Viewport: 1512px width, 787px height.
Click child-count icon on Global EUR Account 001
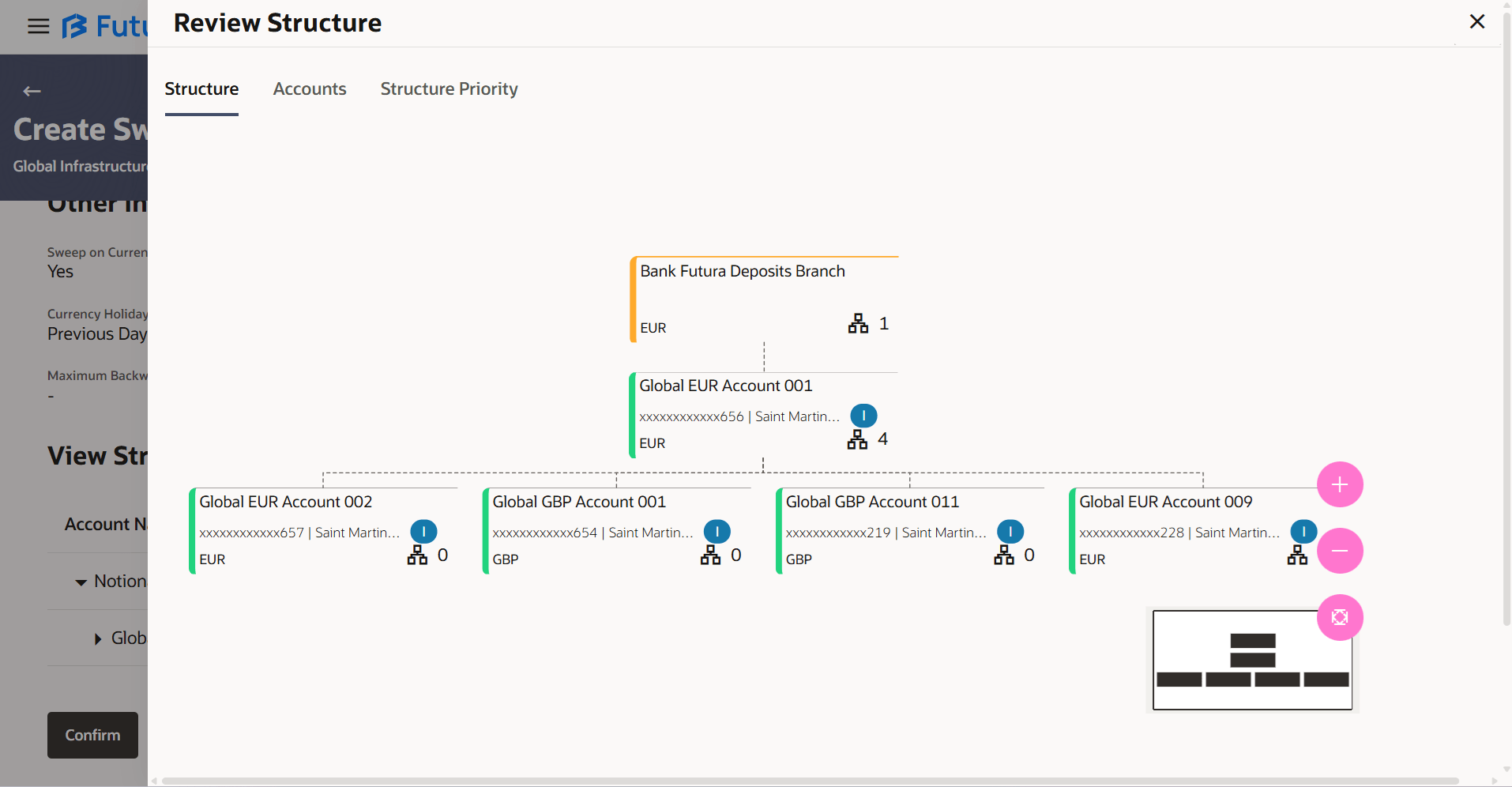coord(857,439)
